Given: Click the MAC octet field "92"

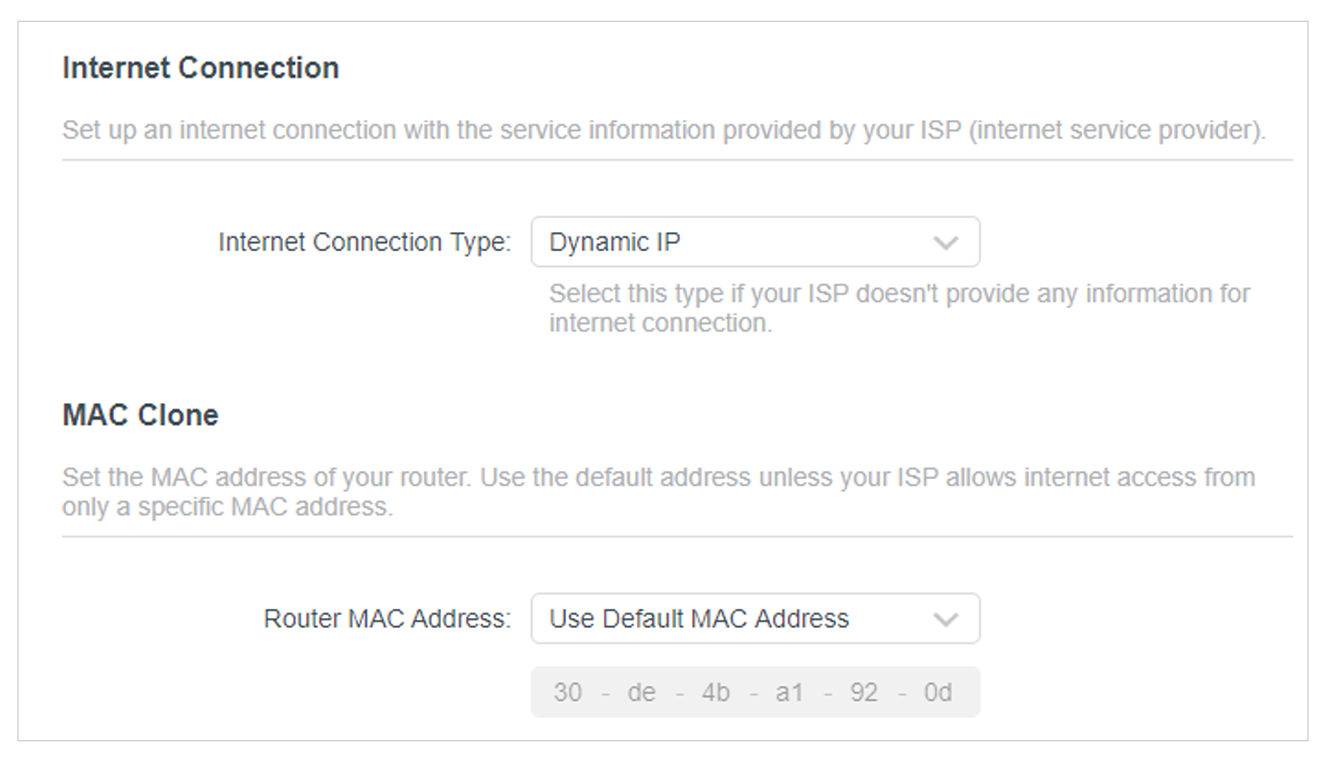Looking at the screenshot, I should 863,693.
